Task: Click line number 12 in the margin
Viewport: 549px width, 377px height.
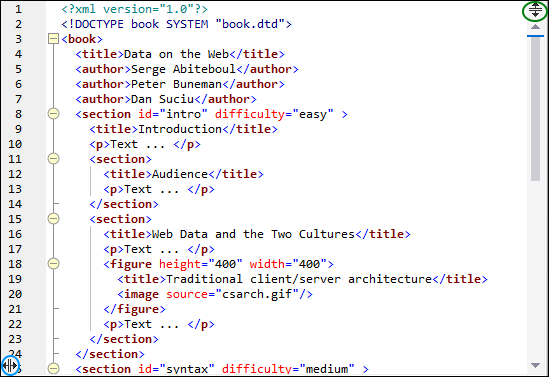Action: pyautogui.click(x=15, y=174)
